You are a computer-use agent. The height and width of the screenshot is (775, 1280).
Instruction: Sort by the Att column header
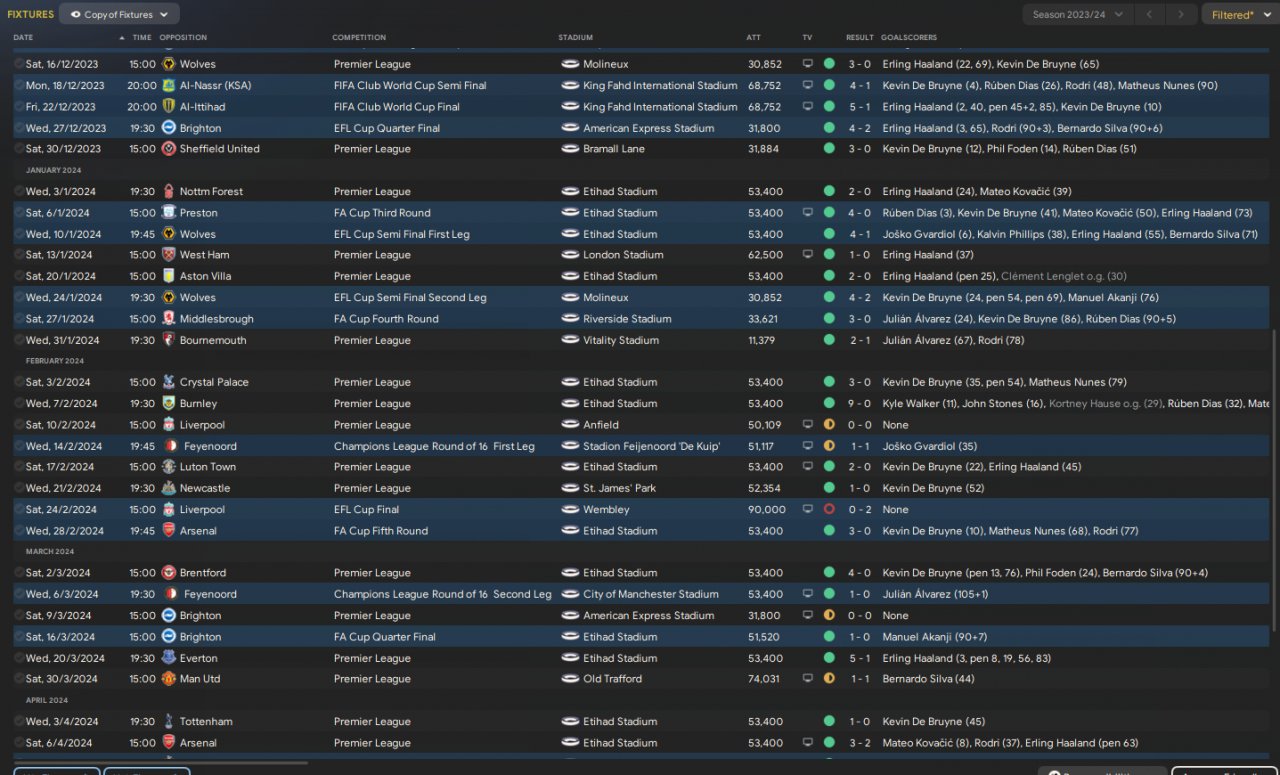(754, 38)
